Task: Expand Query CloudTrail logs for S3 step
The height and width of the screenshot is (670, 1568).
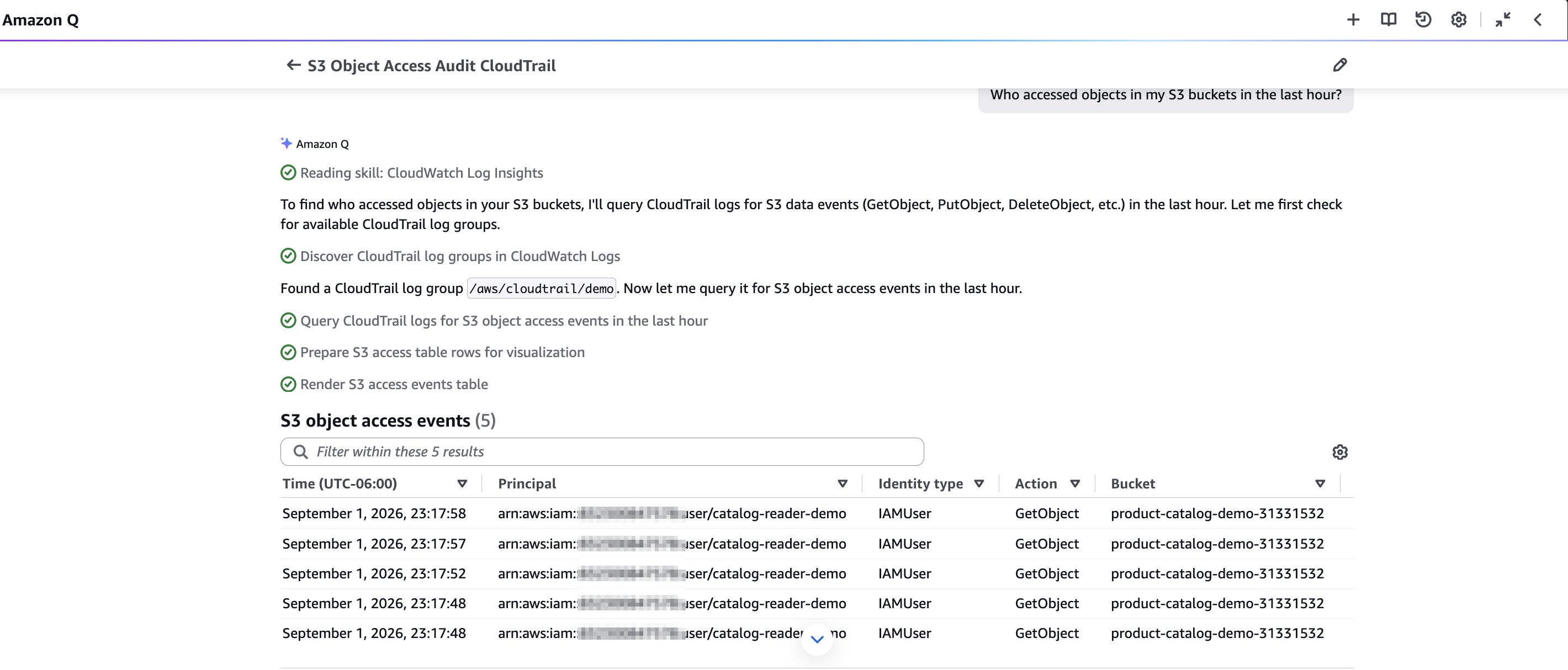Action: tap(494, 321)
